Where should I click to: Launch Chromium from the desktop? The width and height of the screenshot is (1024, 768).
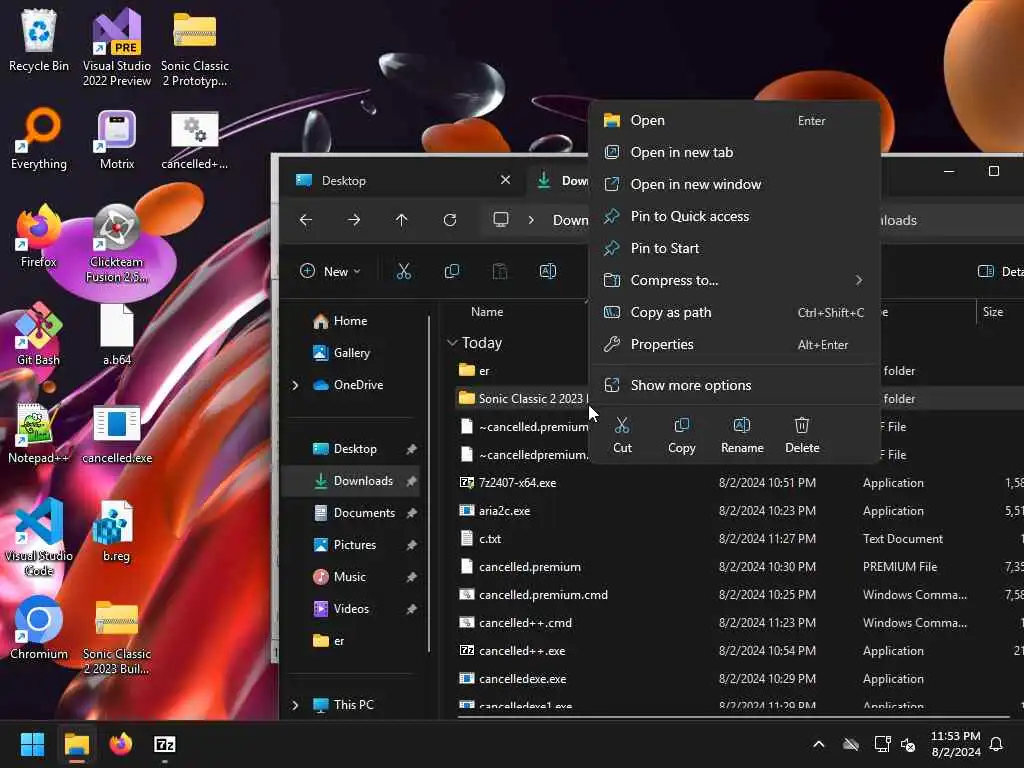(x=39, y=628)
